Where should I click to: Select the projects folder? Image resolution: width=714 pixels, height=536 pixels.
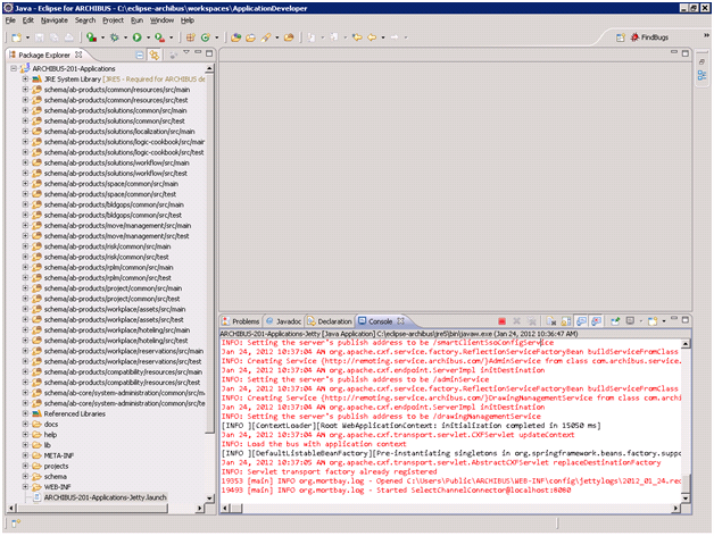coord(56,466)
